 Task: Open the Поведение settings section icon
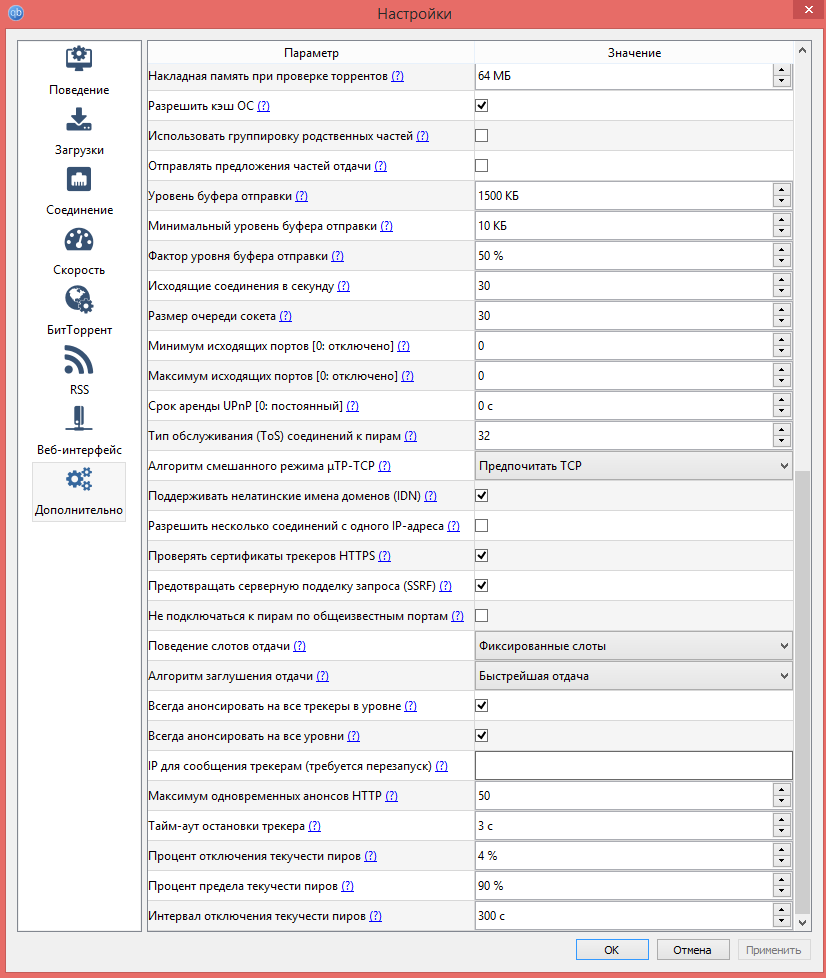tap(79, 59)
